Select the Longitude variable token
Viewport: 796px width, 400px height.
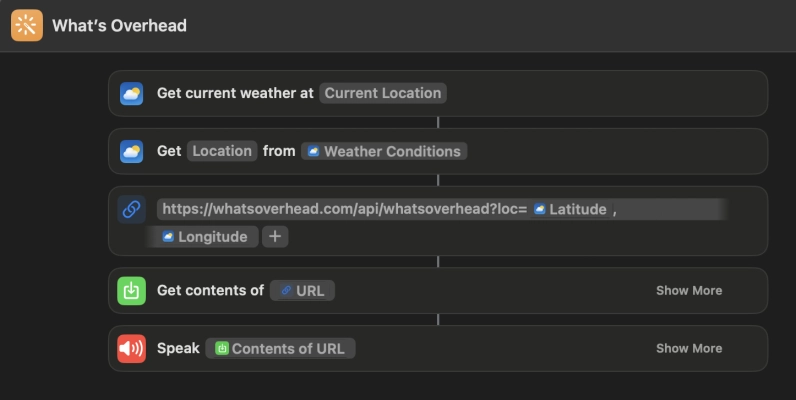(x=205, y=237)
